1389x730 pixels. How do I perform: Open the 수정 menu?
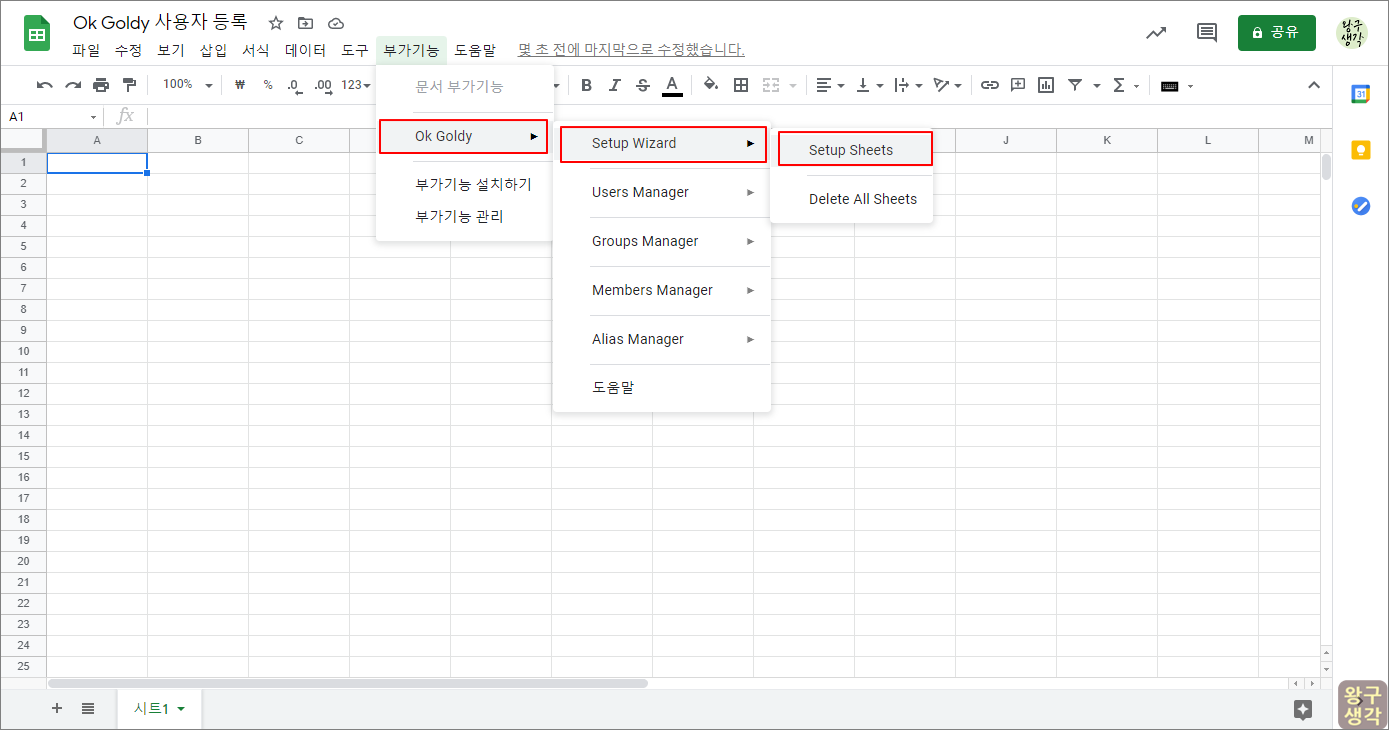(x=128, y=50)
